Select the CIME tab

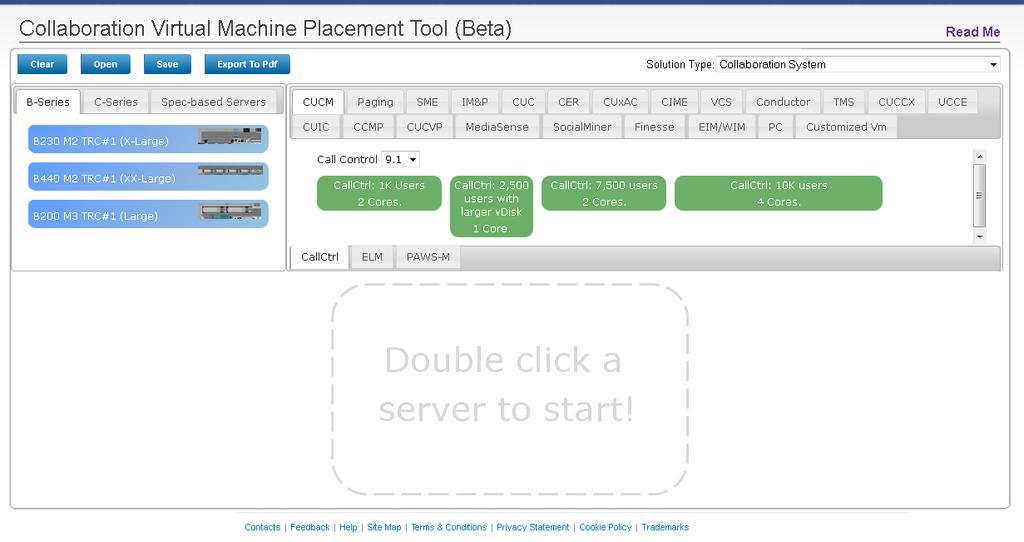pos(674,102)
